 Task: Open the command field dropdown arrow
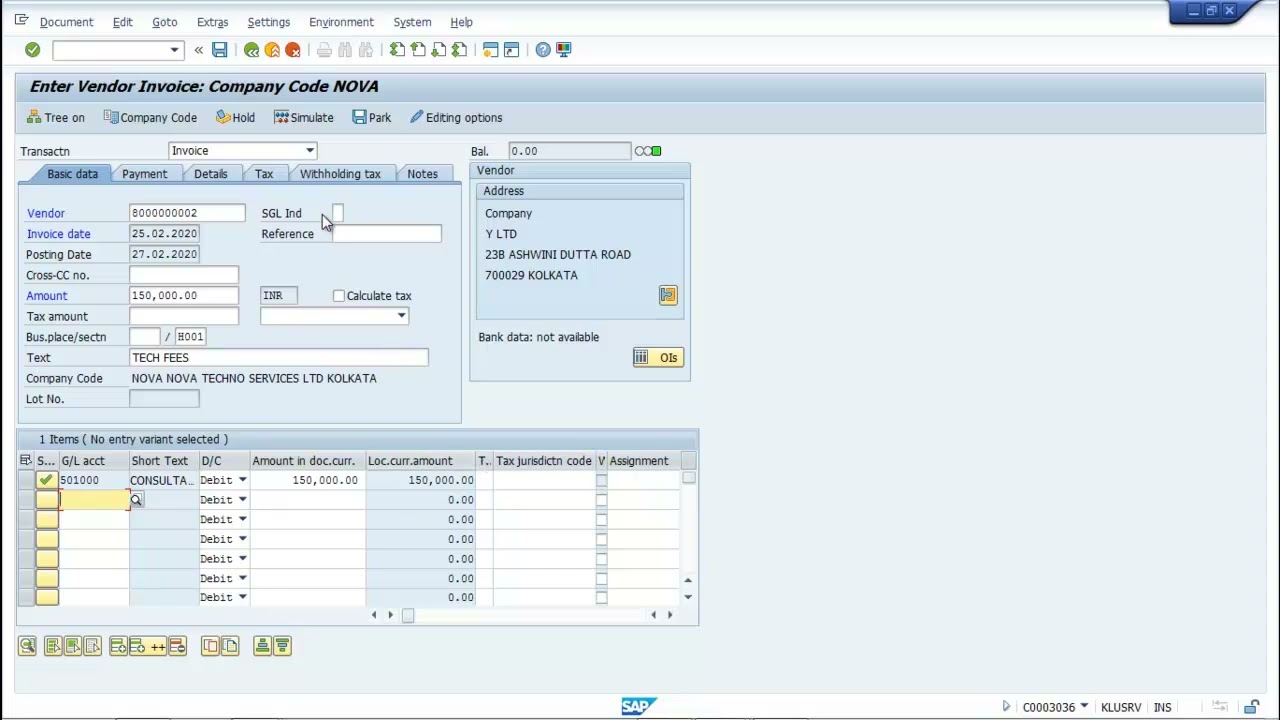coord(174,50)
